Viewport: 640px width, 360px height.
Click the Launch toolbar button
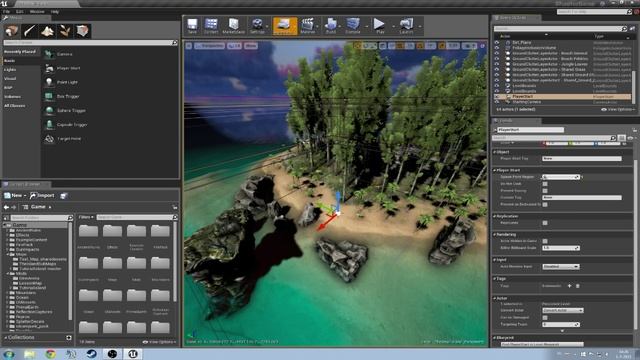406,26
